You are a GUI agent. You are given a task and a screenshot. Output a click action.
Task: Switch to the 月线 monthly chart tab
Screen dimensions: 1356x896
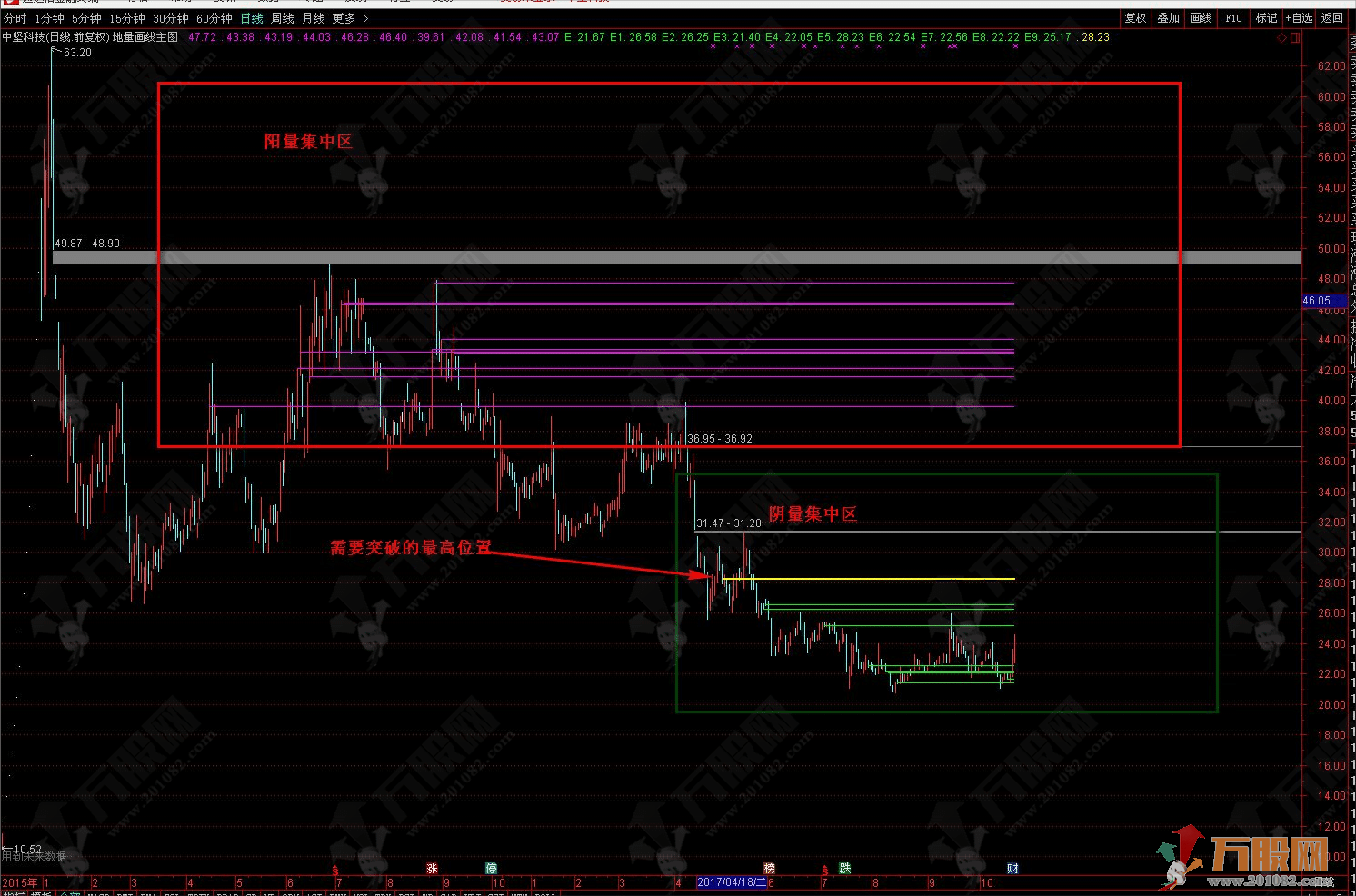click(314, 18)
